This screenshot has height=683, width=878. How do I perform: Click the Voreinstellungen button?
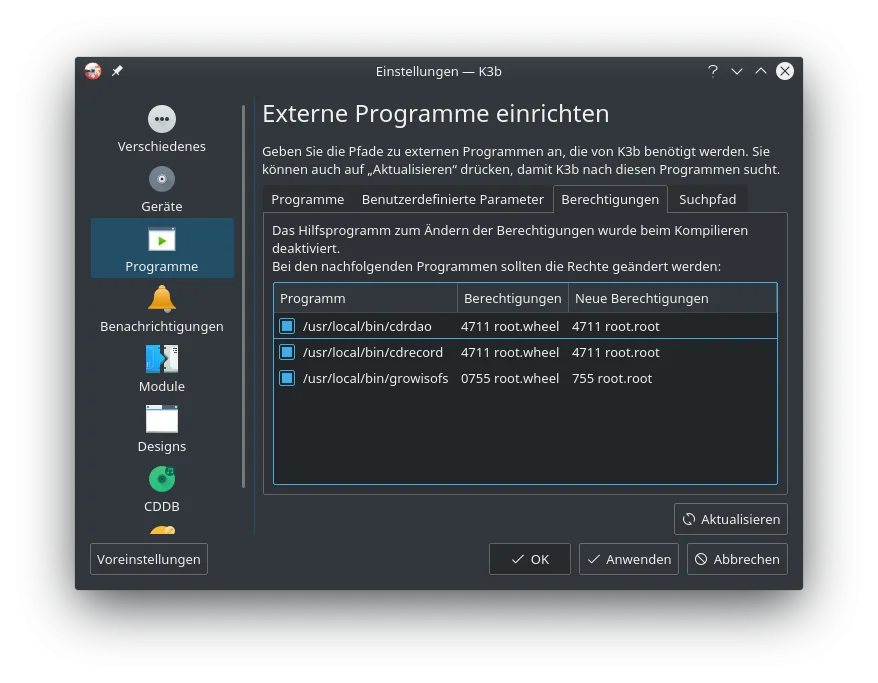(148, 559)
